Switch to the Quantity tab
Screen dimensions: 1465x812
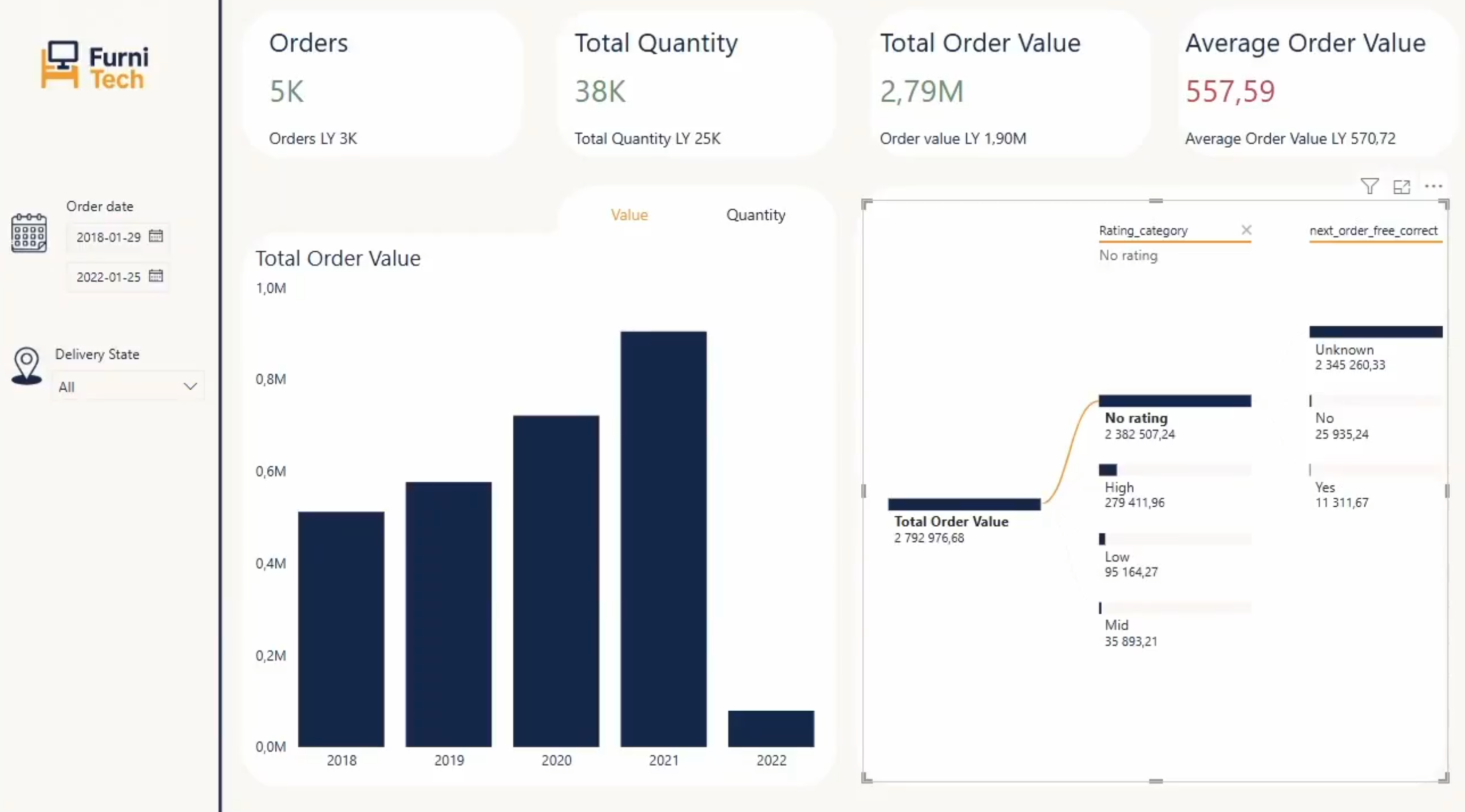point(755,215)
